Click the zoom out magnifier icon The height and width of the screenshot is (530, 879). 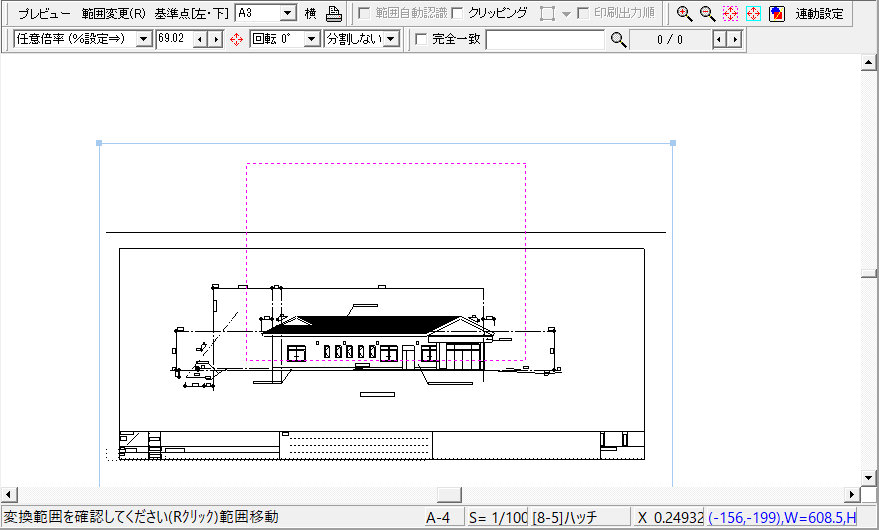coord(707,14)
